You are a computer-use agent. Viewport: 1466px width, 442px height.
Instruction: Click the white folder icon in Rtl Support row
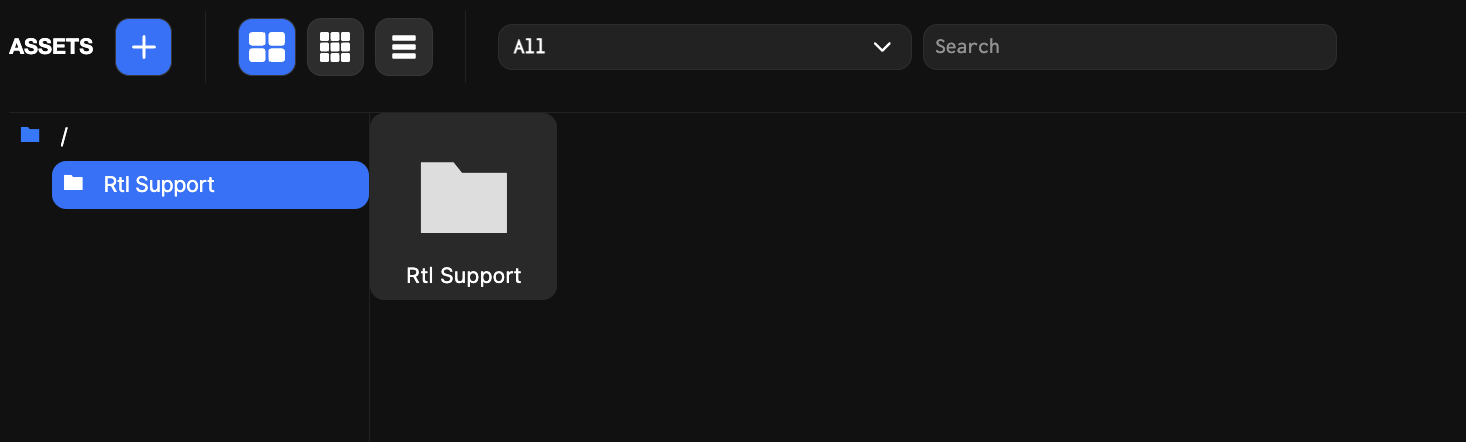(x=73, y=183)
